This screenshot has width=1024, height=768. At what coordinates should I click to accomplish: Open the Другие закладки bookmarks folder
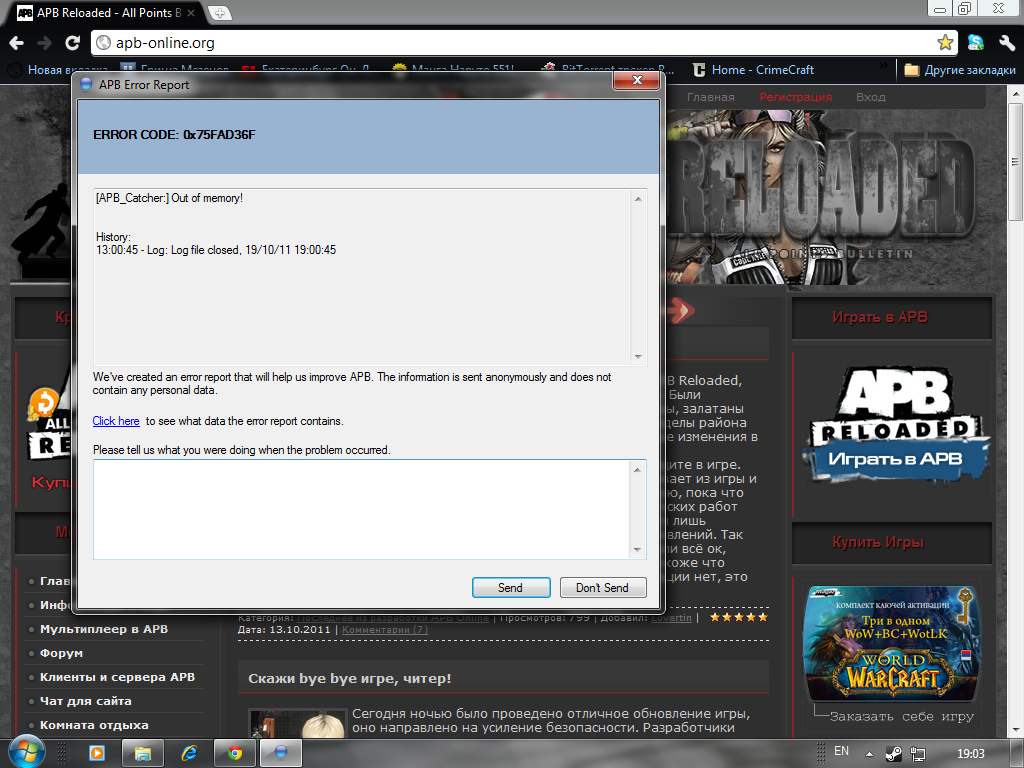pyautogui.click(x=960, y=70)
